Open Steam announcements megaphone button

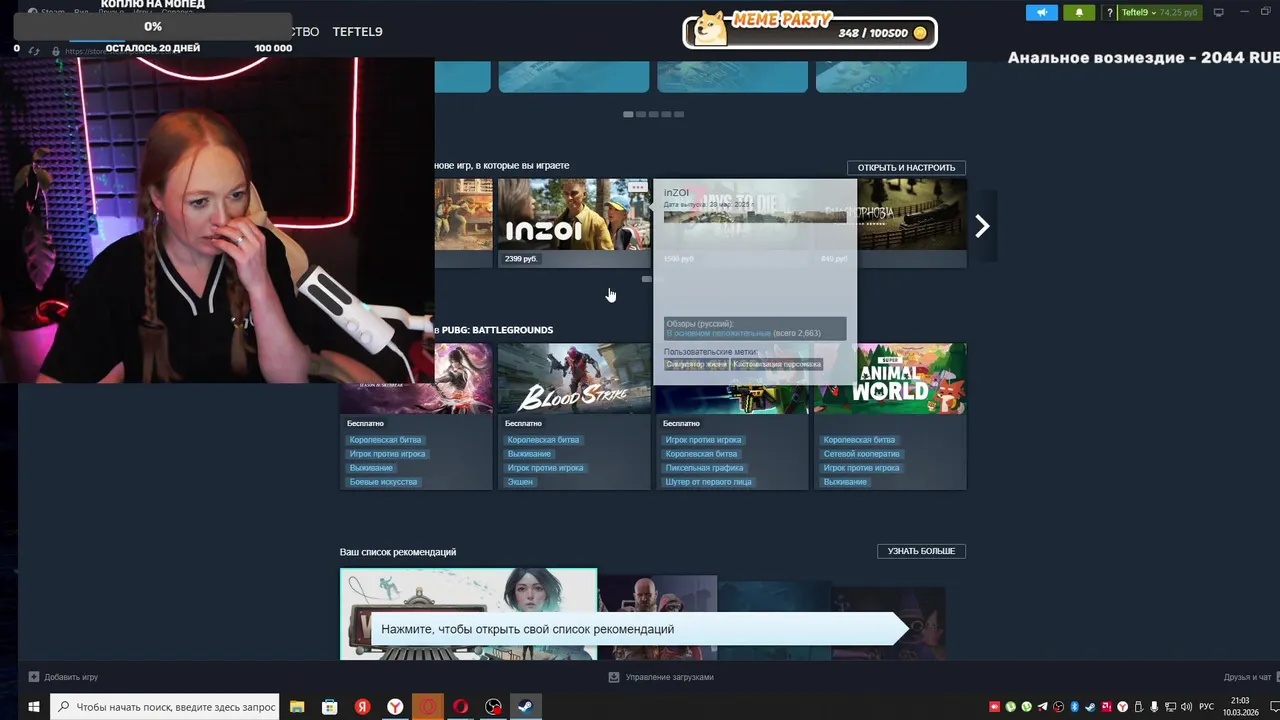pos(1041,13)
